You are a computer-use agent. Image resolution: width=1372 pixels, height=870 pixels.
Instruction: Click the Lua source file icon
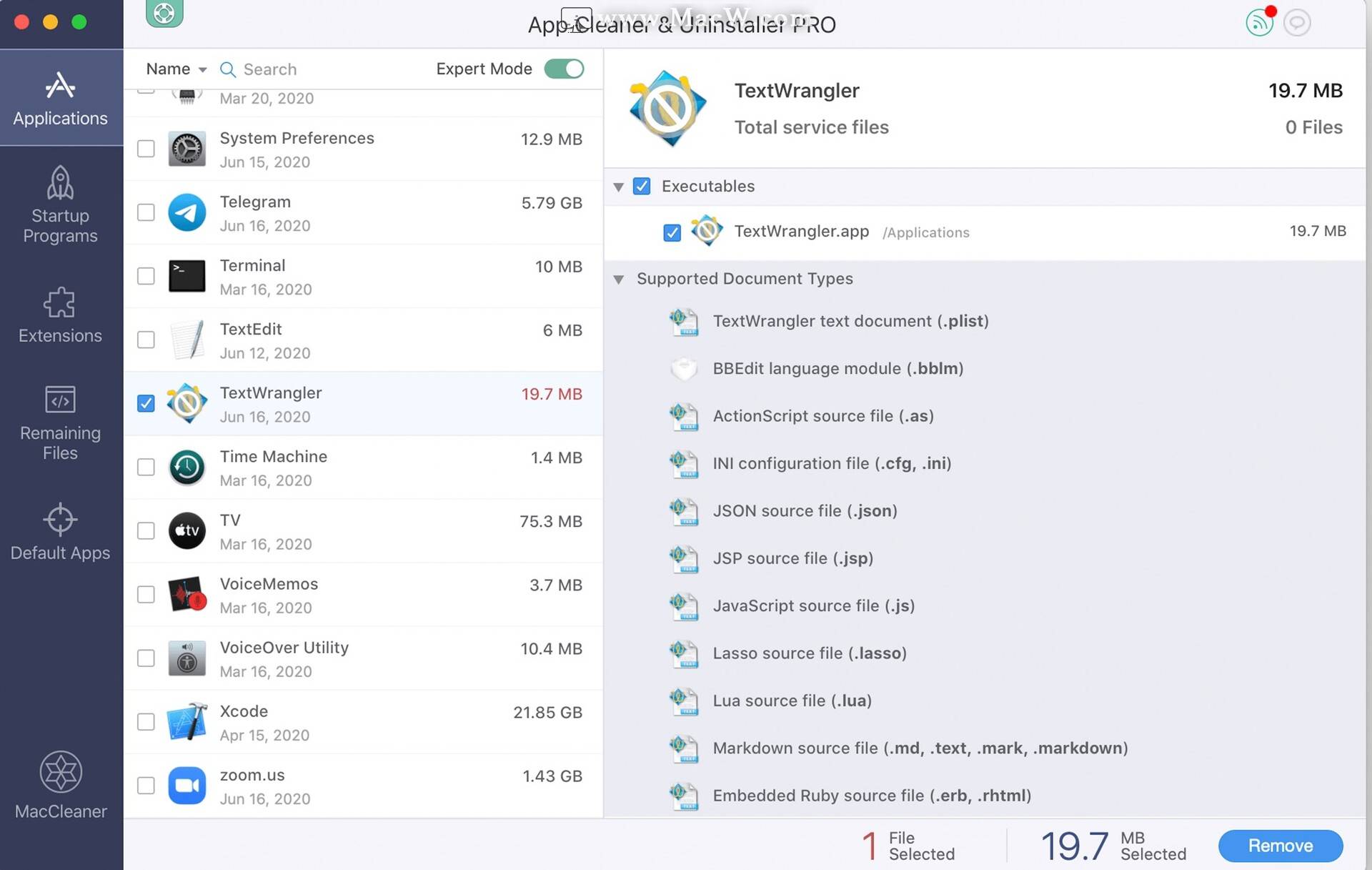[x=683, y=701]
